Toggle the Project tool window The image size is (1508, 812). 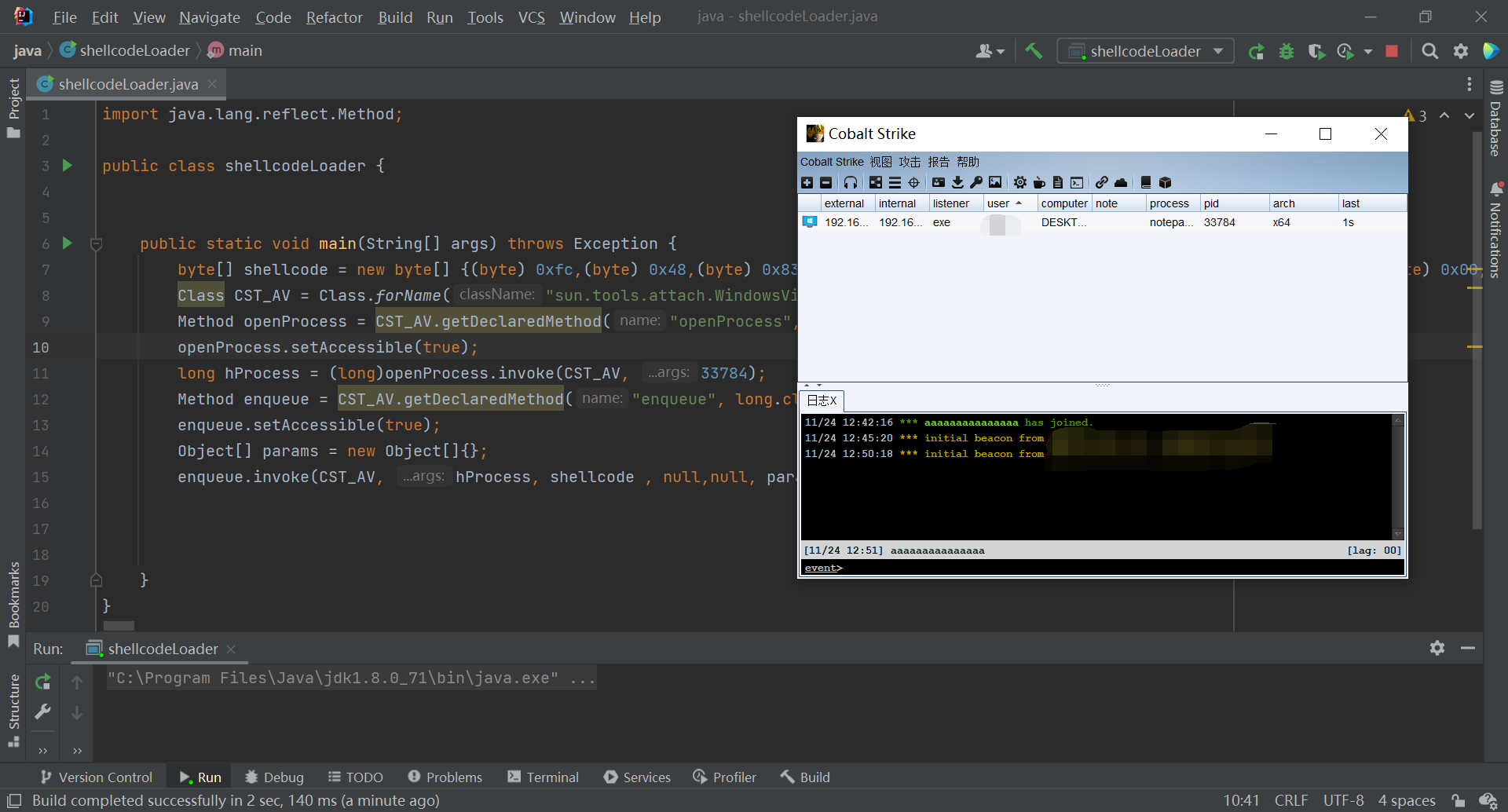(x=13, y=108)
